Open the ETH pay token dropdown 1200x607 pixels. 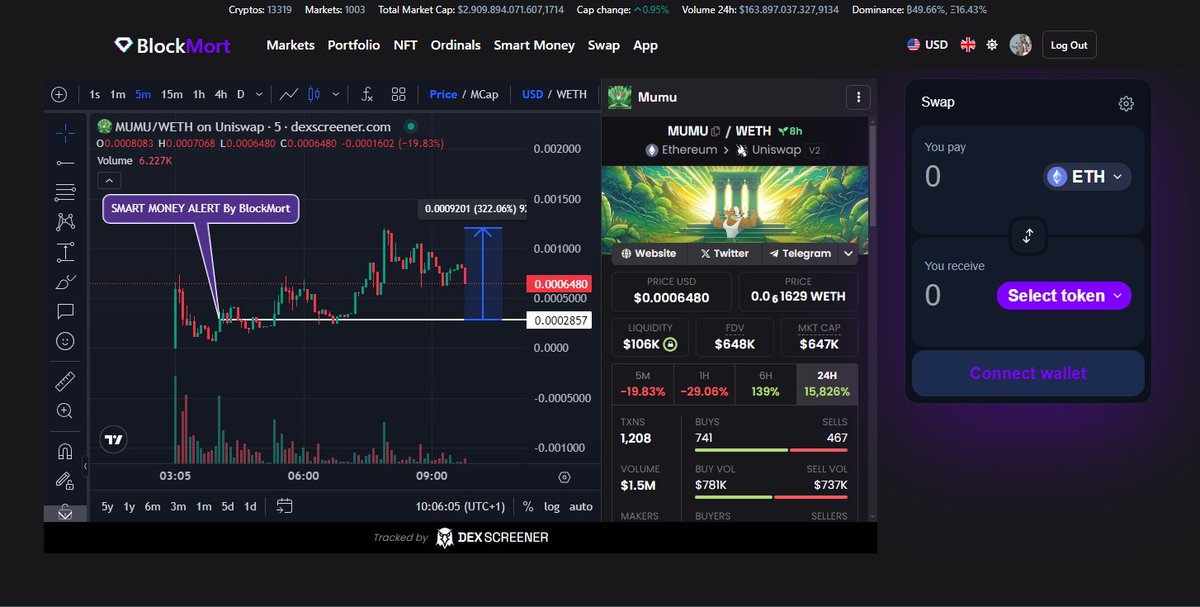coord(1088,177)
